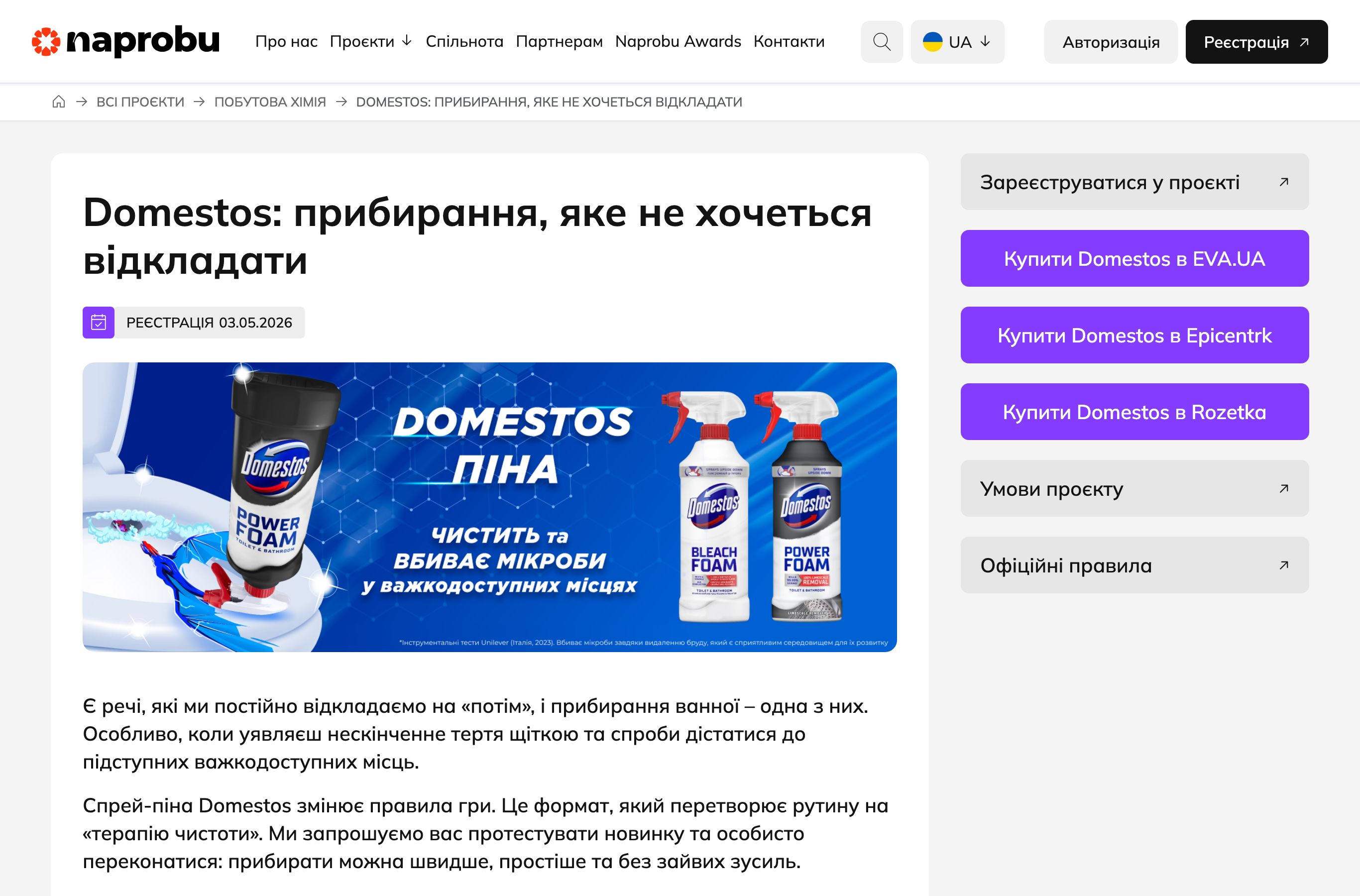This screenshot has height=896, width=1360.
Task: Click Купити Domestos в EVA.UA
Action: click(x=1134, y=258)
